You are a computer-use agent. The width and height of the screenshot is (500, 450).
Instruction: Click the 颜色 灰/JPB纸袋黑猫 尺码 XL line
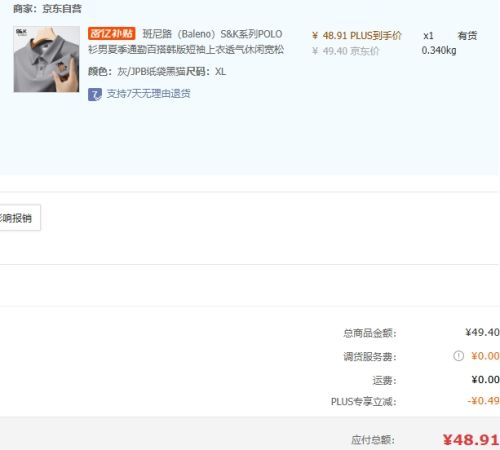click(x=157, y=72)
